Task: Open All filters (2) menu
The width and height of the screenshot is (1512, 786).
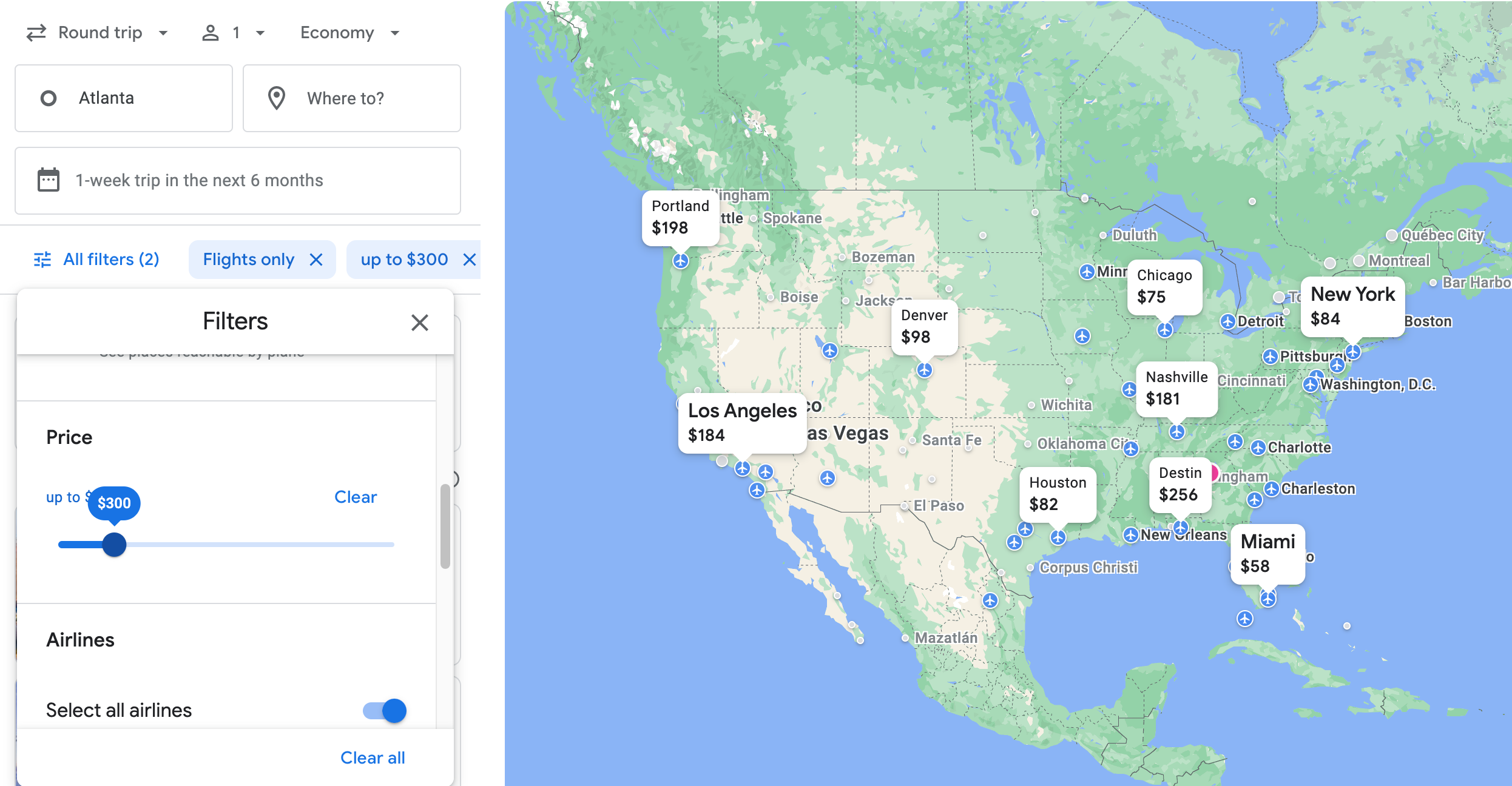Action: [x=97, y=260]
